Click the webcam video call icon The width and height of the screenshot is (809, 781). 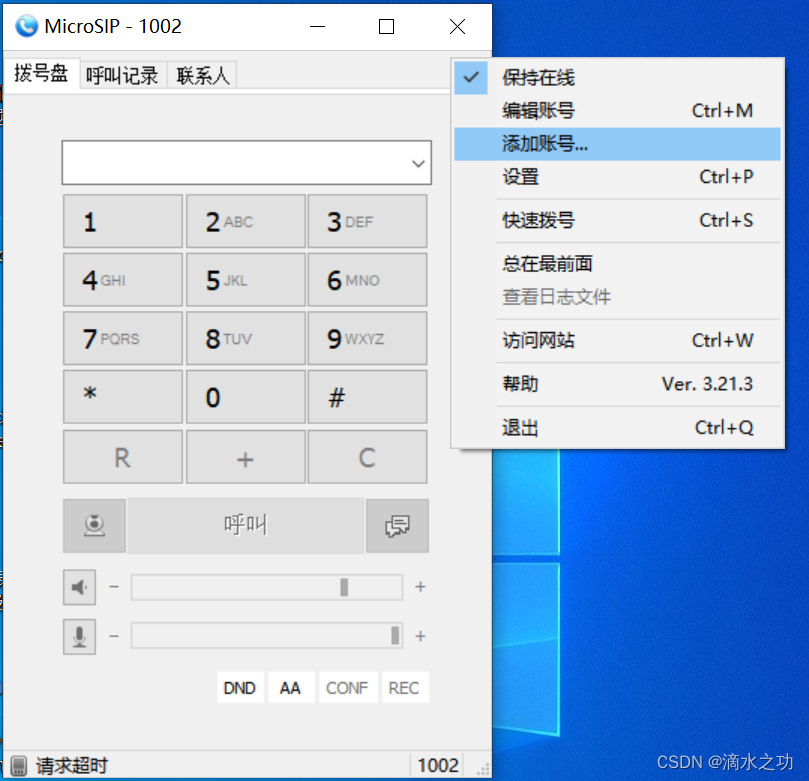coord(94,526)
